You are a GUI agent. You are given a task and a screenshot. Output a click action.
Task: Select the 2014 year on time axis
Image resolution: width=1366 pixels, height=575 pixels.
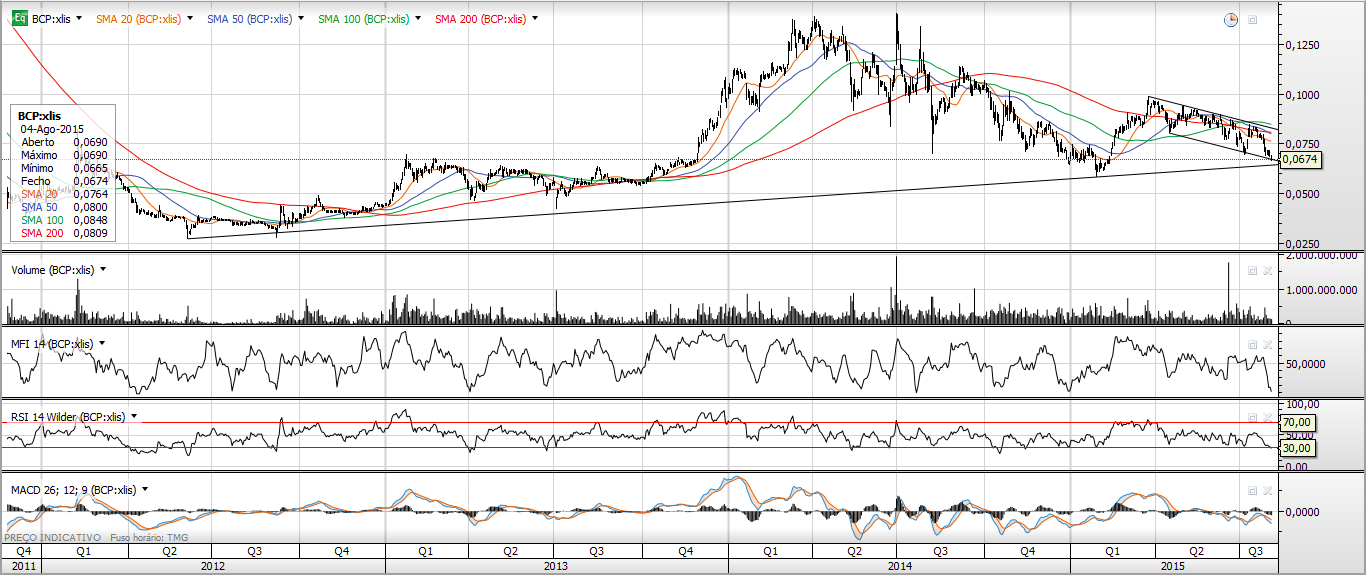[x=899, y=566]
